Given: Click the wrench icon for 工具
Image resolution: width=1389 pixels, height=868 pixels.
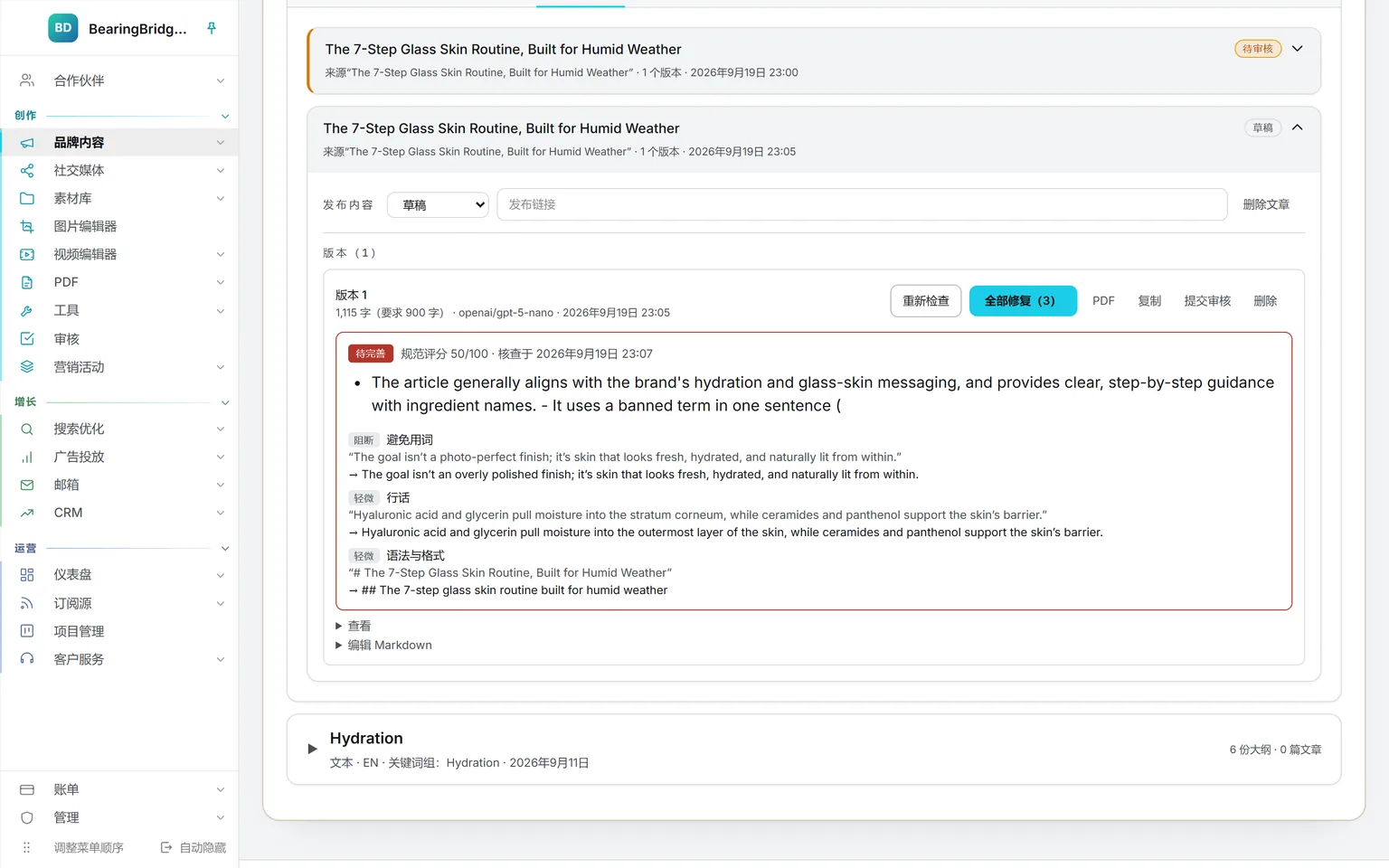Looking at the screenshot, I should tap(27, 310).
